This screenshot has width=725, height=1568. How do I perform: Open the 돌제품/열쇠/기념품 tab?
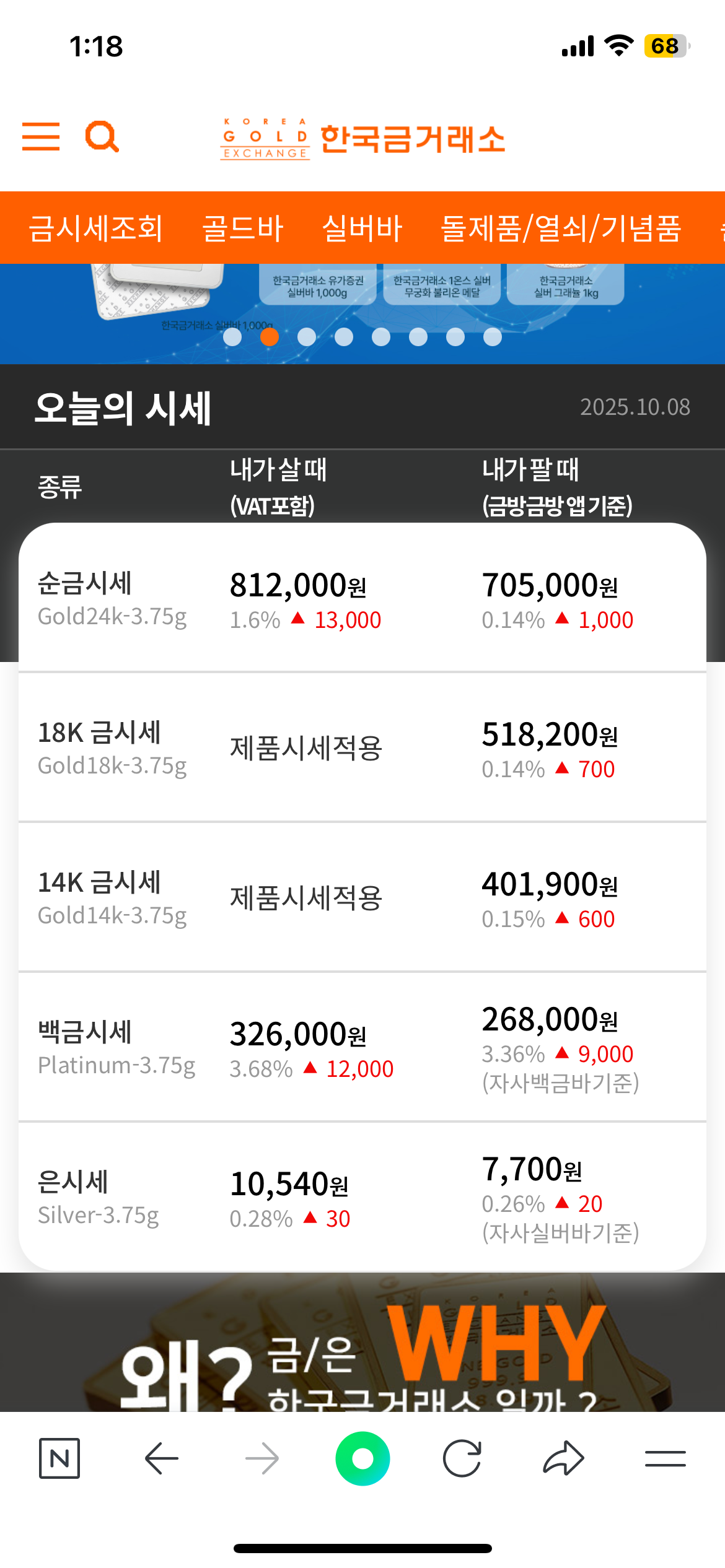coord(561,228)
